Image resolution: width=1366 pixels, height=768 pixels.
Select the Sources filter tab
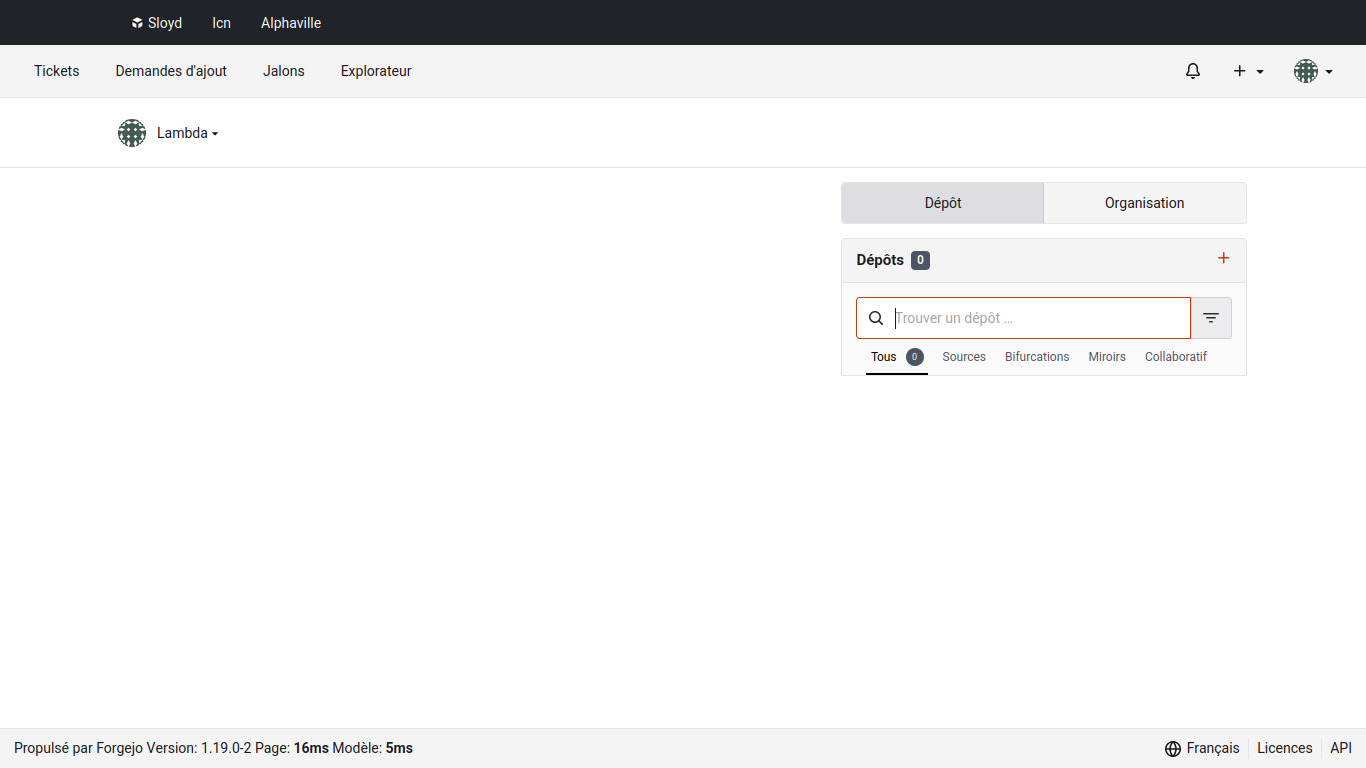click(x=964, y=357)
